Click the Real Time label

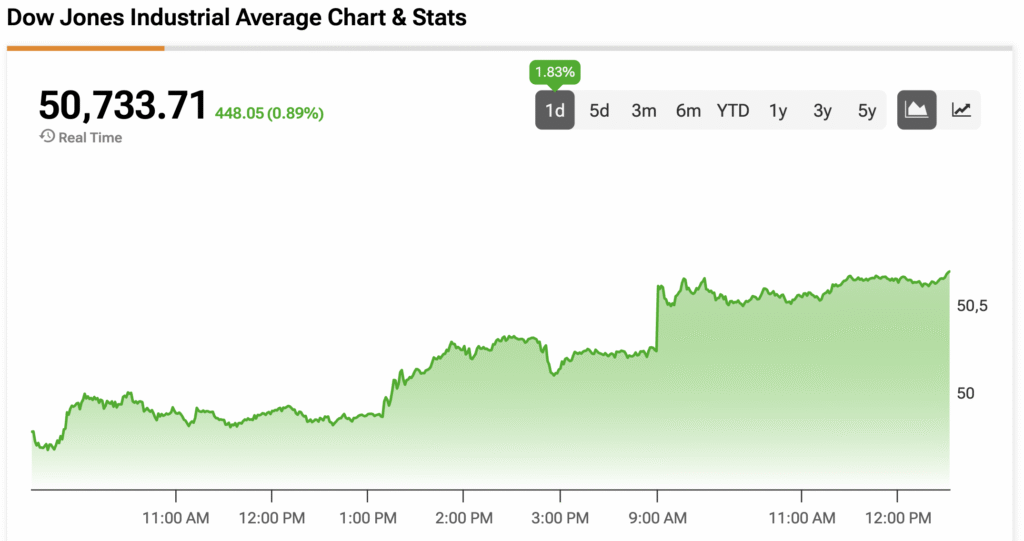pos(90,137)
